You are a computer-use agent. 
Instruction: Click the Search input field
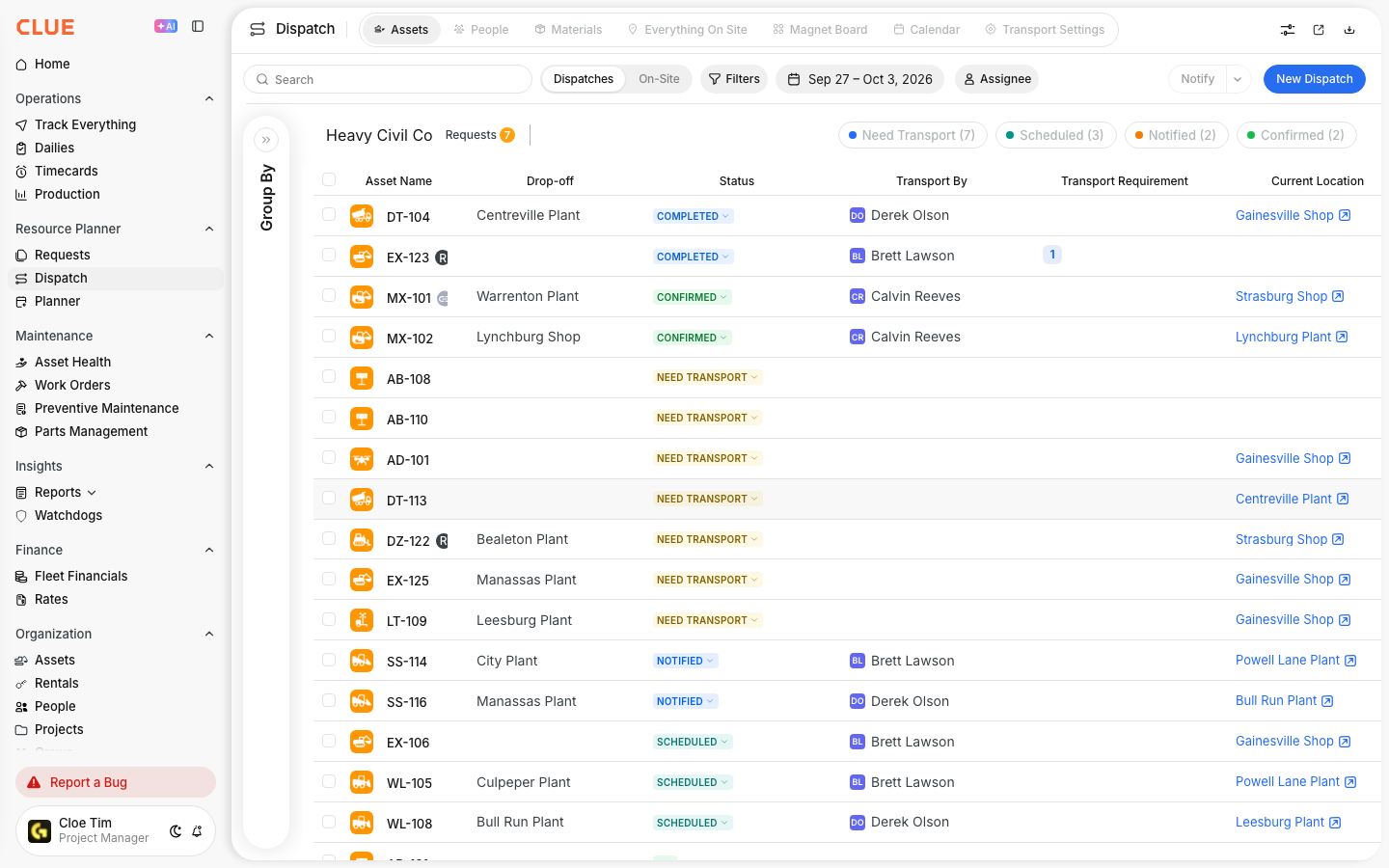coord(388,79)
